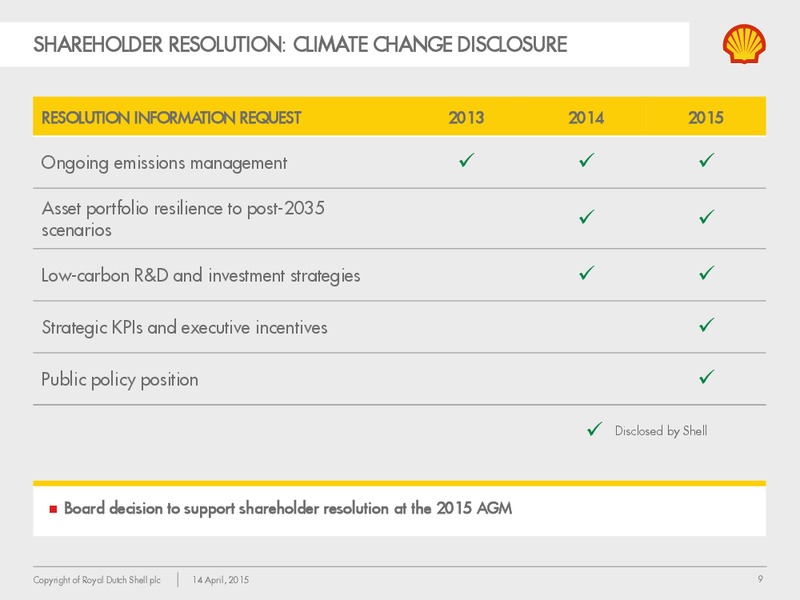
Task: Select the Asset portfolio resilience to post-2035 scenarios text
Action: [x=183, y=219]
